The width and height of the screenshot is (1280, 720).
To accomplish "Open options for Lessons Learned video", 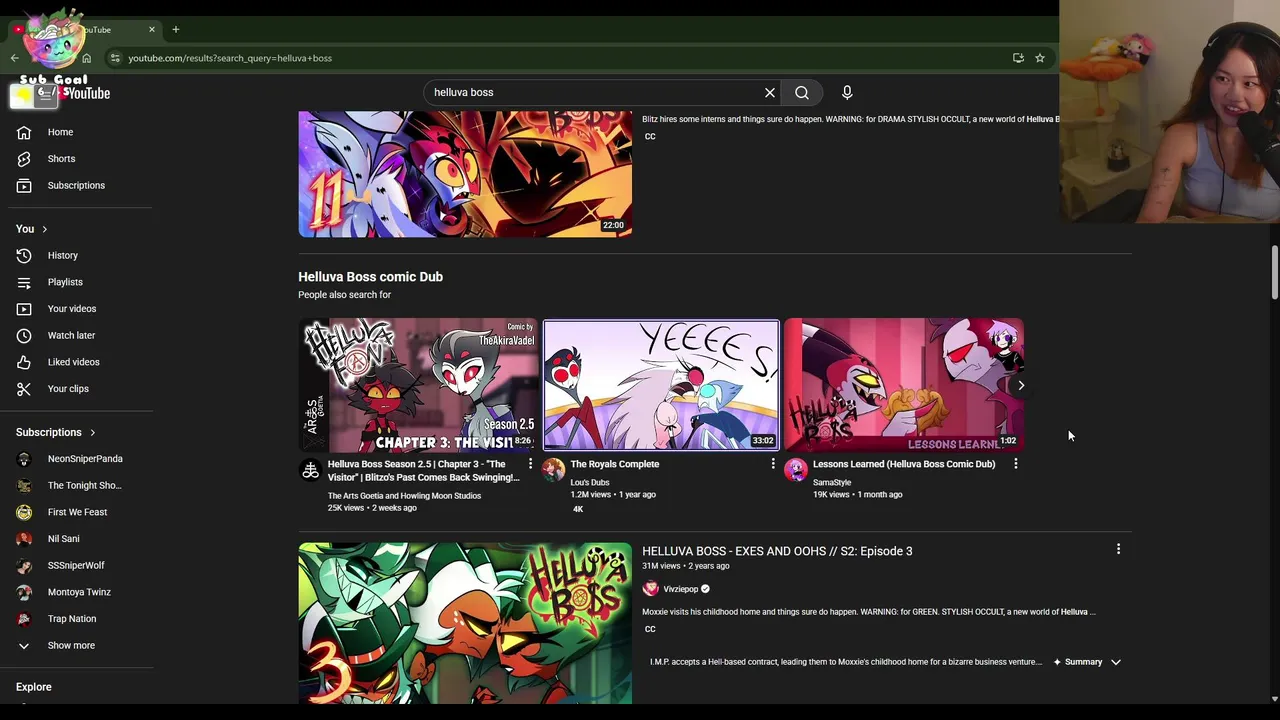I will point(1015,464).
